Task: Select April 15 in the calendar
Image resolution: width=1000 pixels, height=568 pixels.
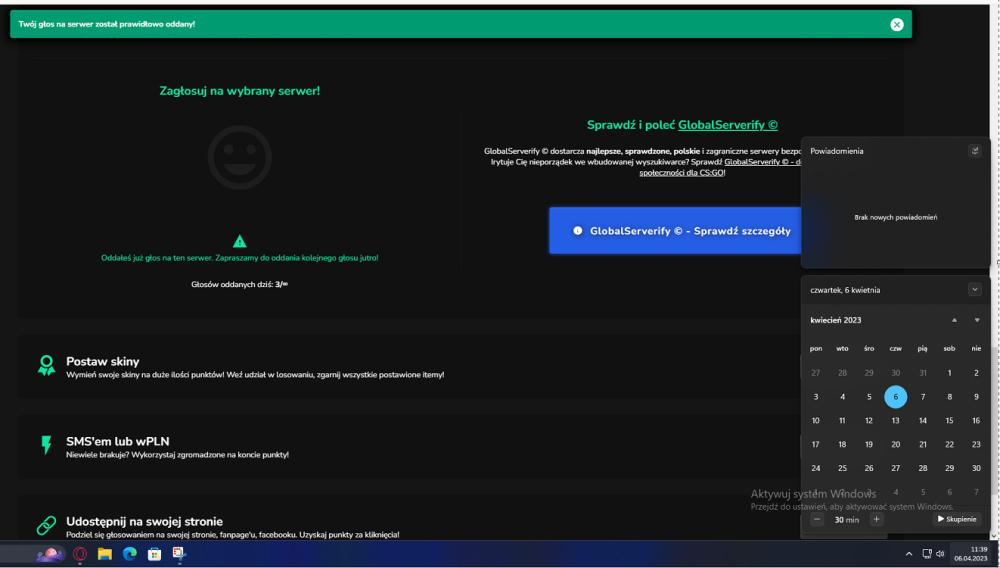Action: [x=949, y=421]
